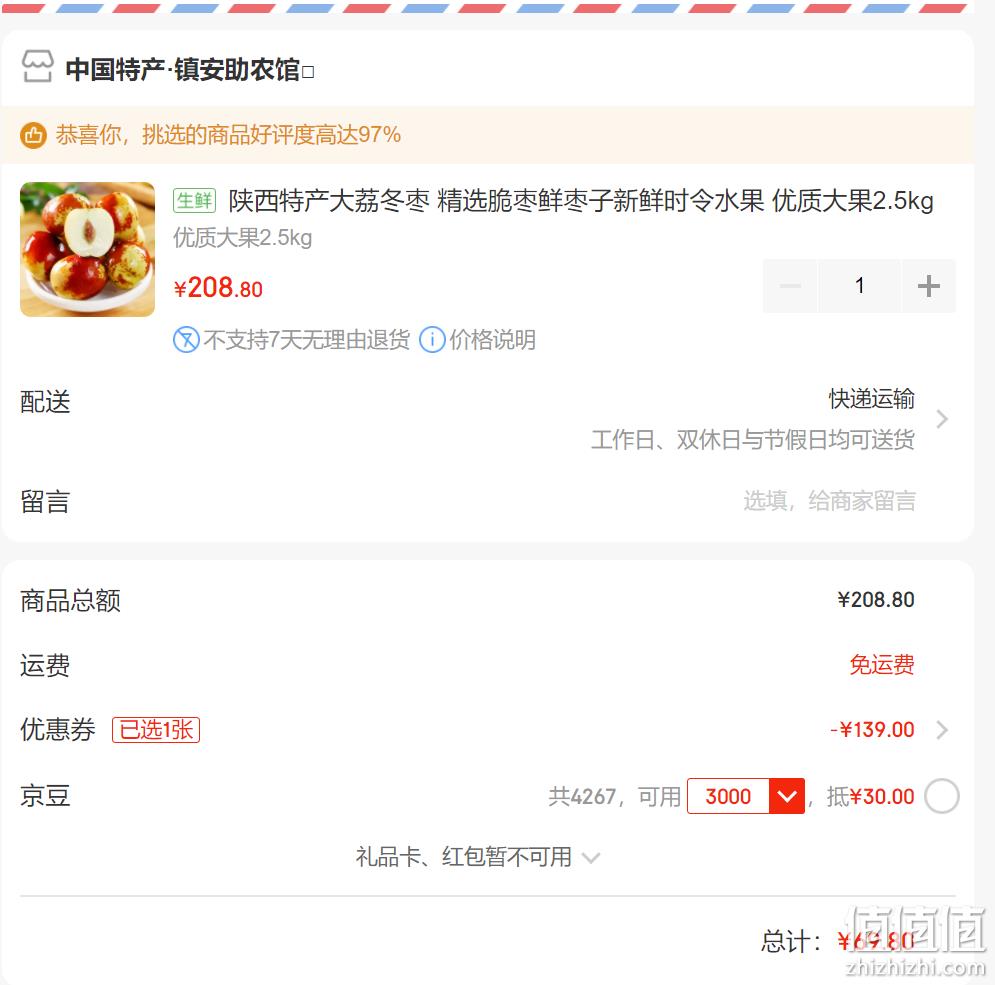Decrease quantity with the minus button

tap(789, 286)
